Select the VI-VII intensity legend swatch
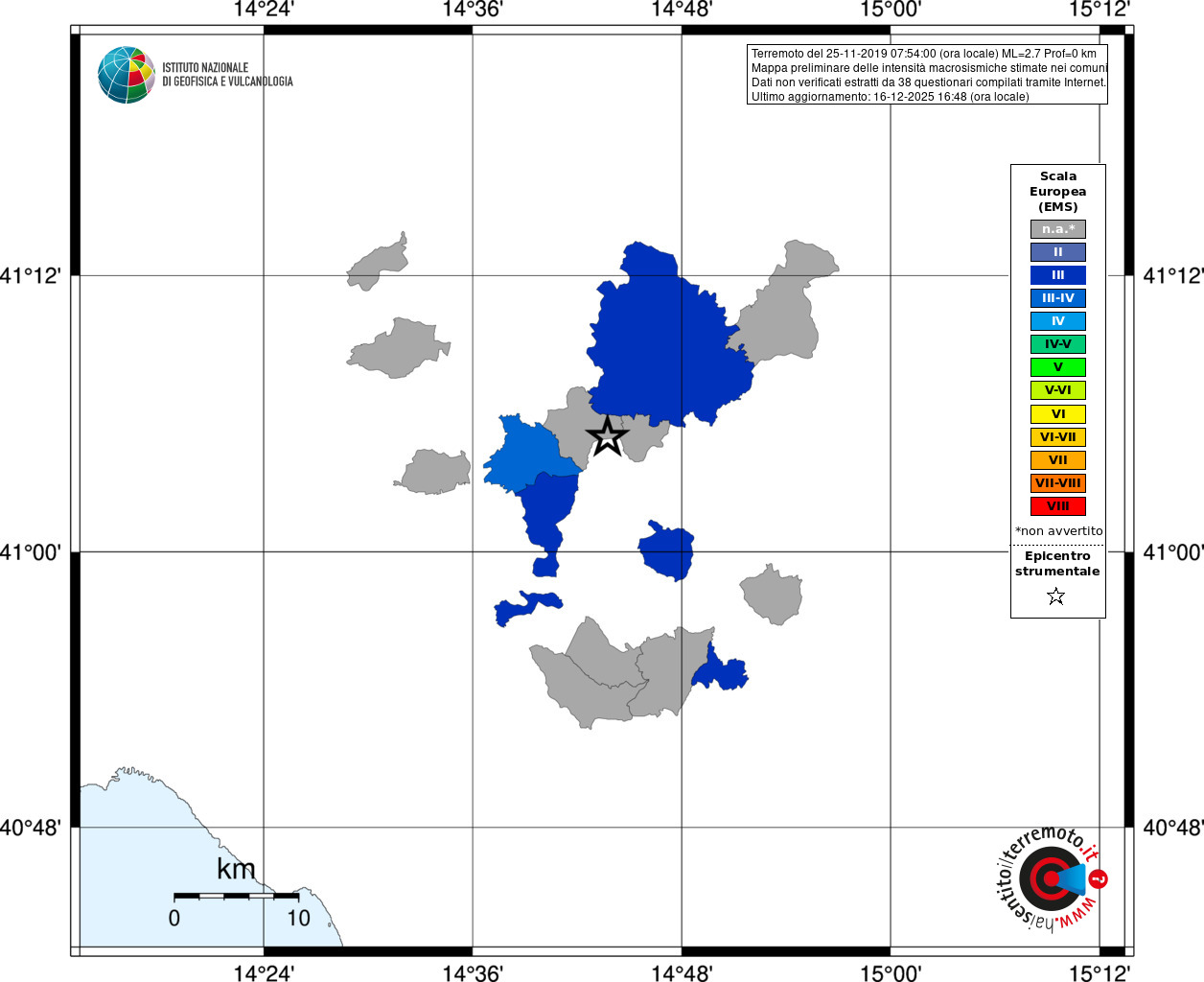This screenshot has height=982, width=1204. click(x=1058, y=437)
